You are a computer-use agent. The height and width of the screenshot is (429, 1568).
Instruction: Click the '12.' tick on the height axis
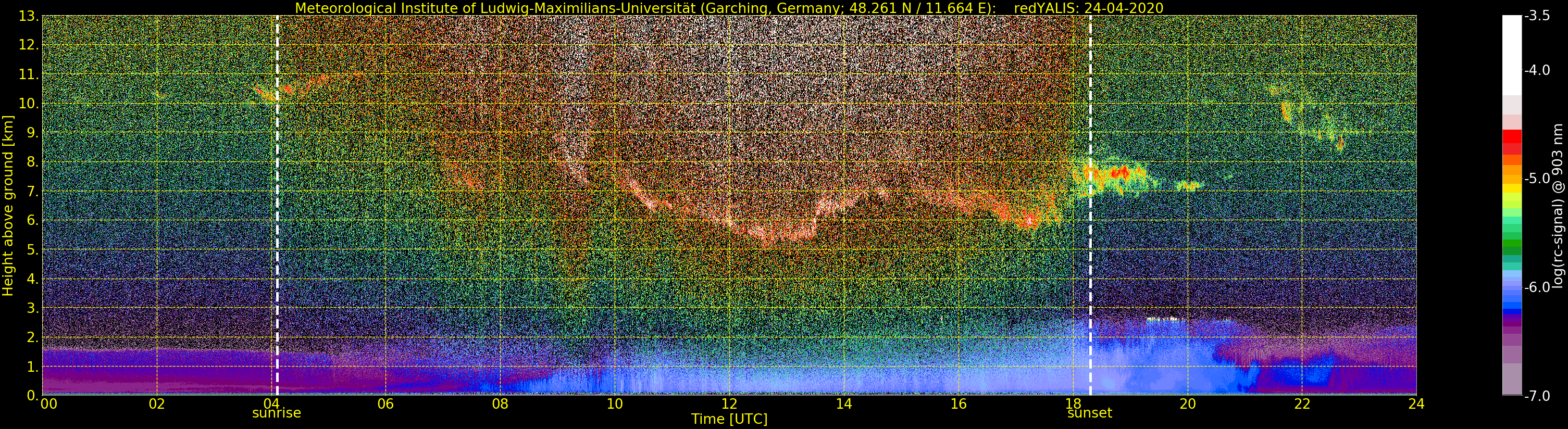(29, 45)
